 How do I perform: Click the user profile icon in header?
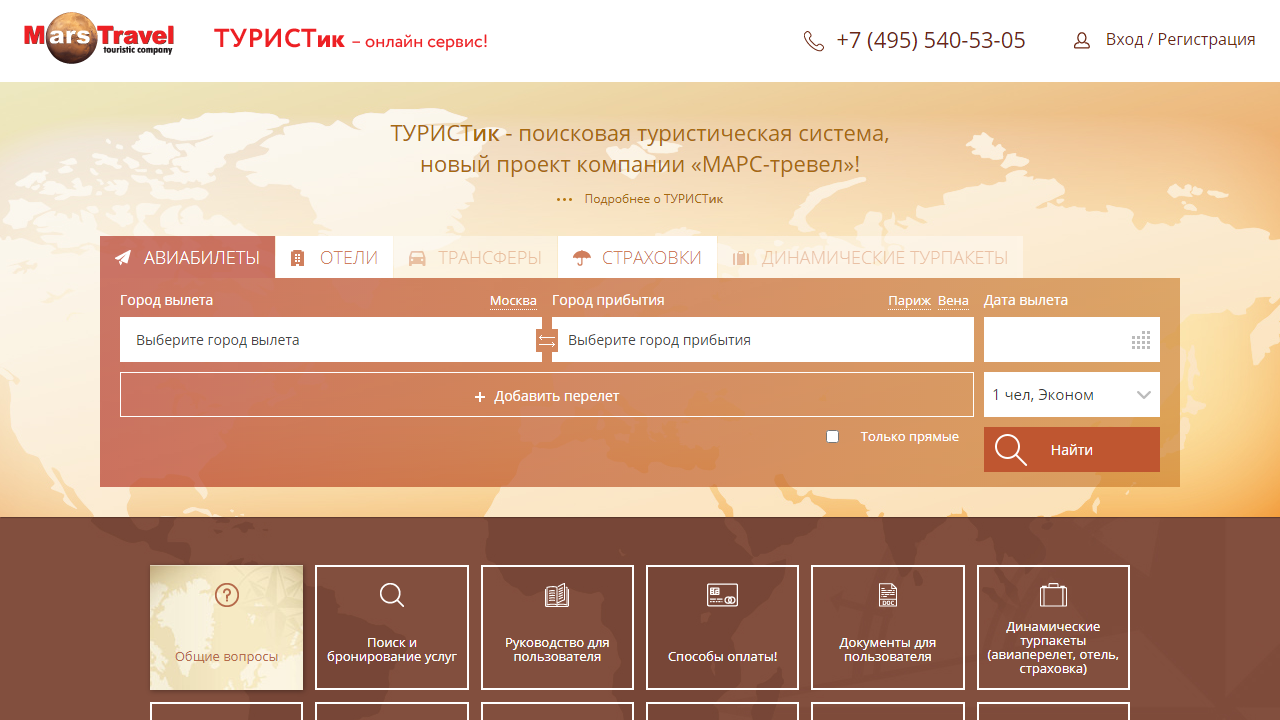(1081, 41)
